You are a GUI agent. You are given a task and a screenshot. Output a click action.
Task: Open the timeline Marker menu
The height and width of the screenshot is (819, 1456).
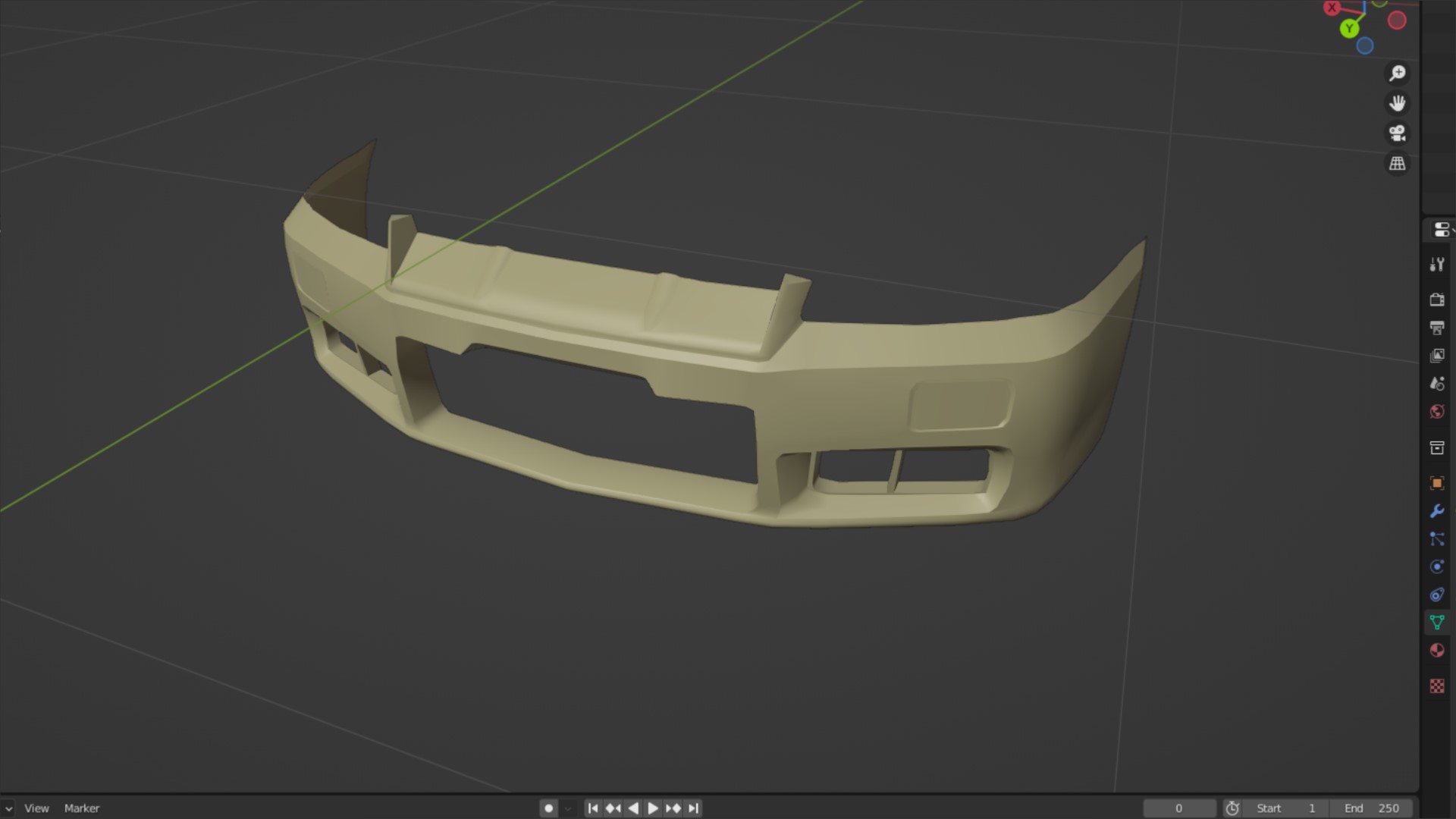[x=82, y=808]
